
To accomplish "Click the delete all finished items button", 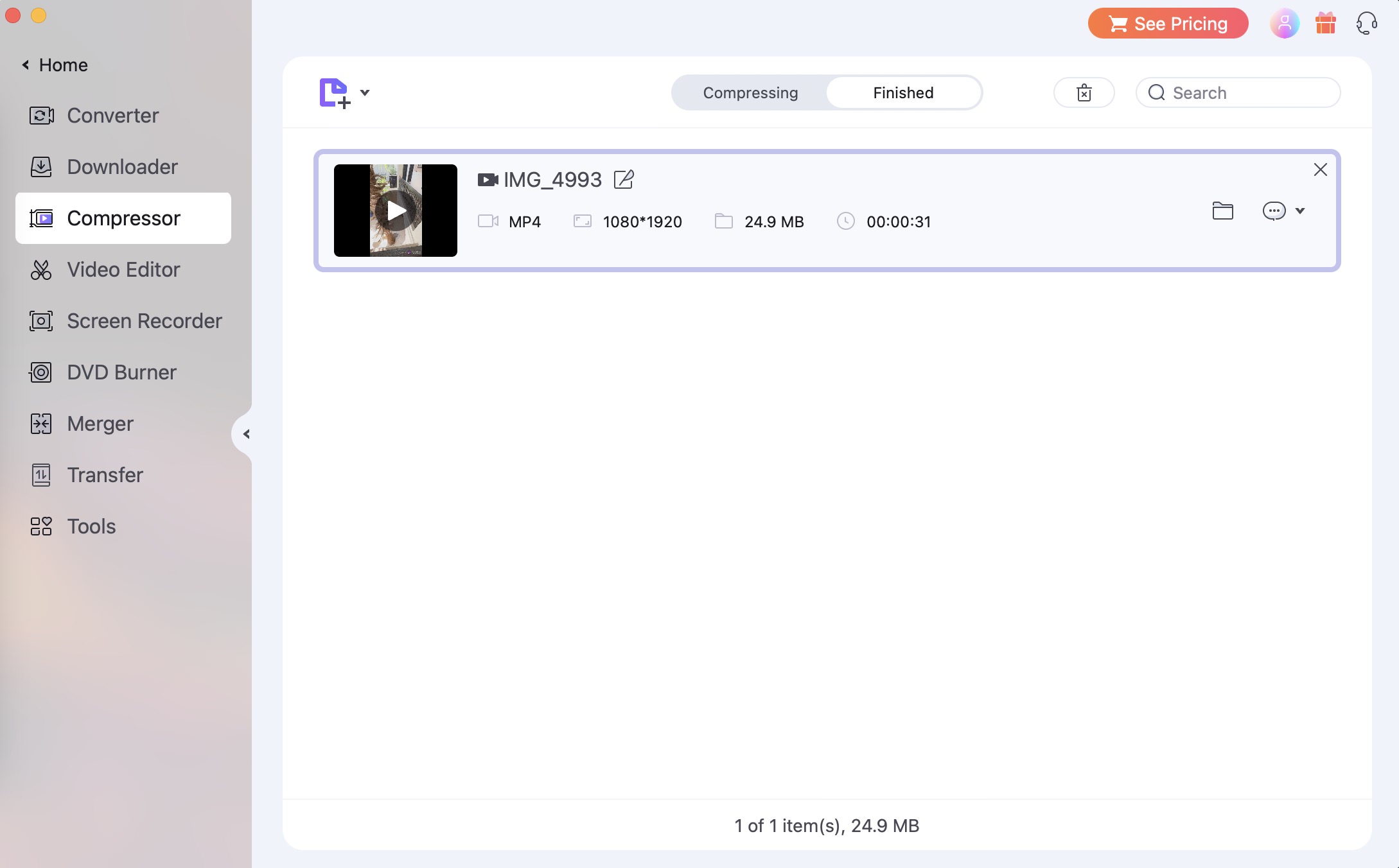I will point(1084,92).
